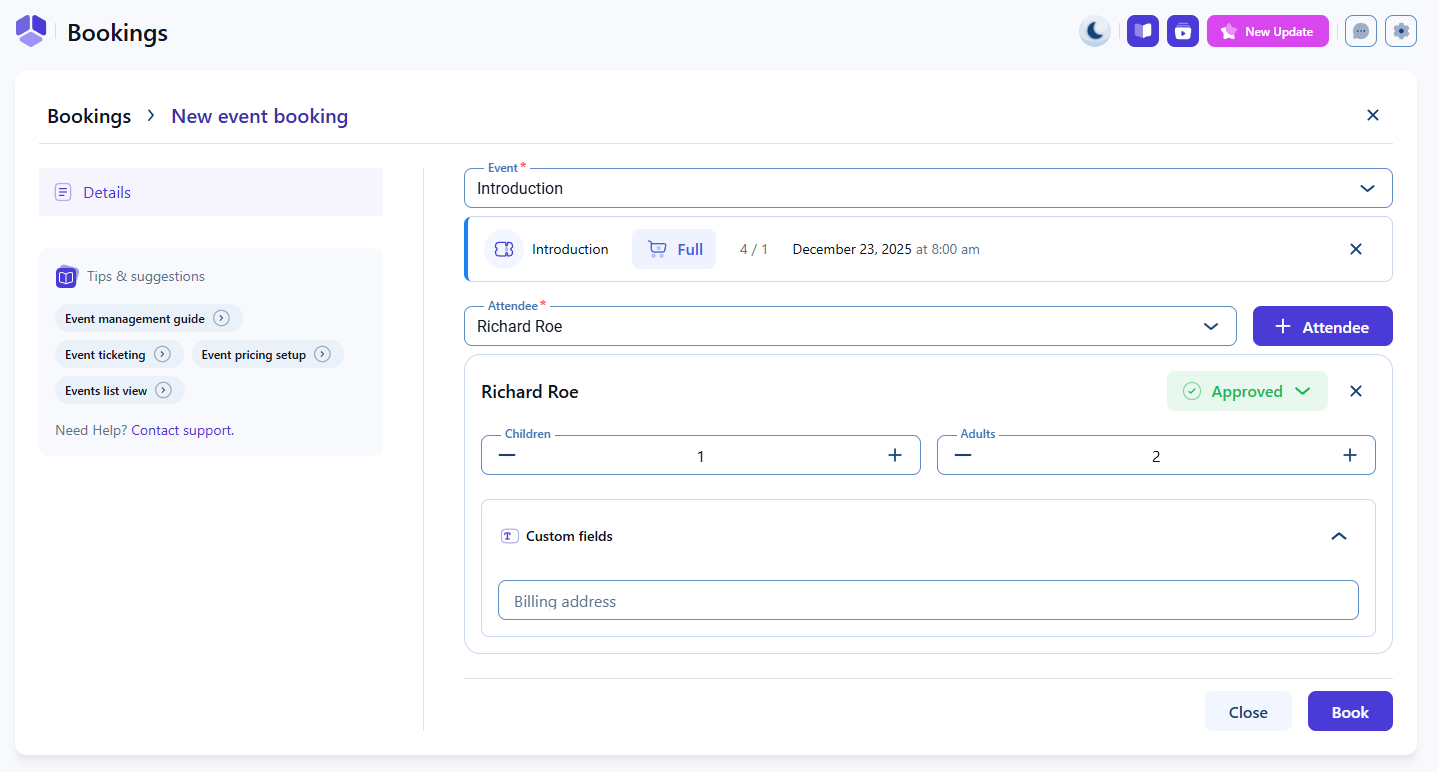Remove the selected Introduction event card
The width and height of the screenshot is (1438, 772).
point(1356,249)
